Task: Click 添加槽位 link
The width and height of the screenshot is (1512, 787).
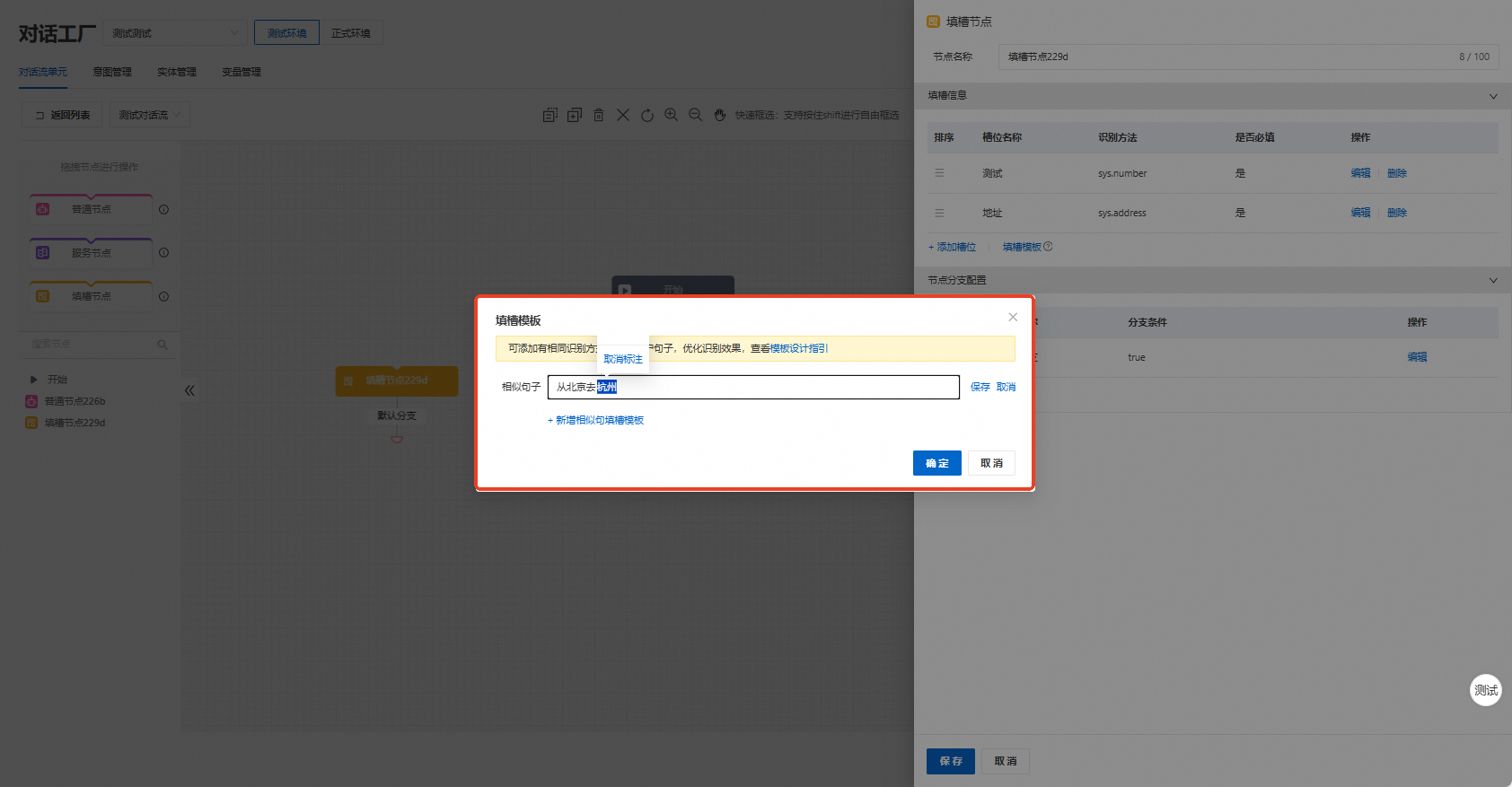Action: [952, 247]
